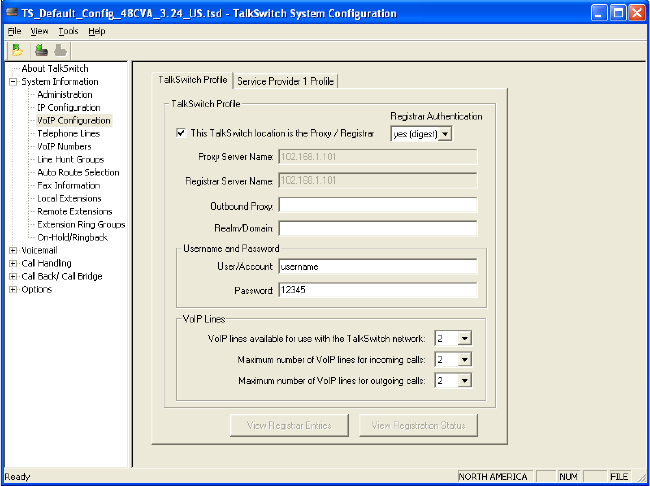Click the Password input field

[378, 290]
